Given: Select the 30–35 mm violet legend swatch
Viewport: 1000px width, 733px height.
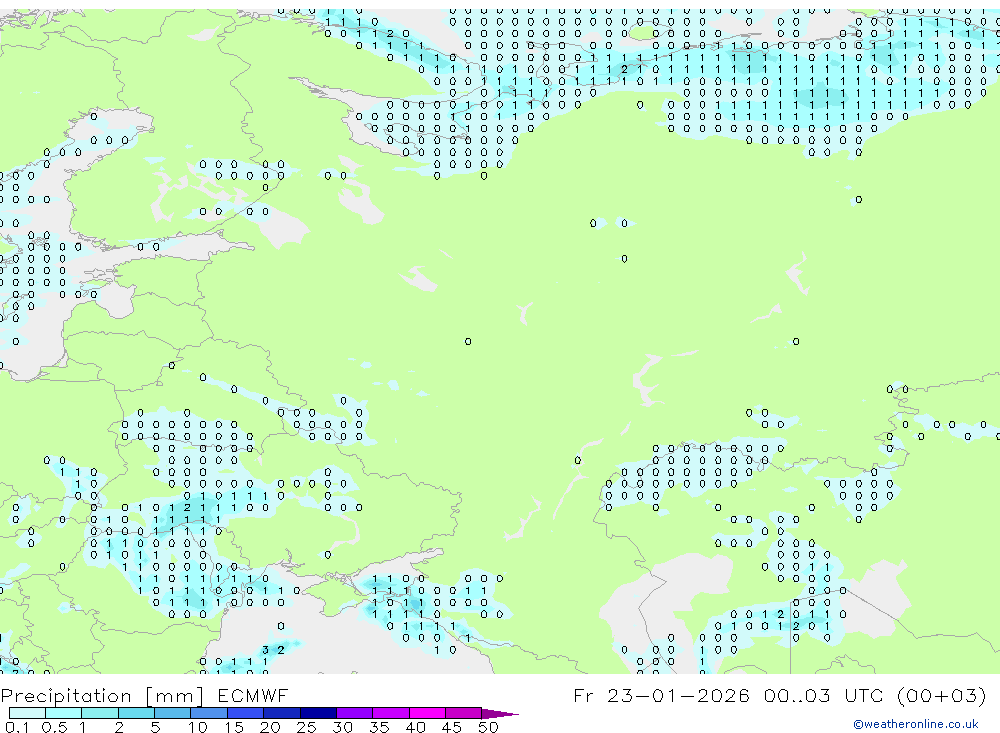Looking at the screenshot, I should [x=354, y=713].
